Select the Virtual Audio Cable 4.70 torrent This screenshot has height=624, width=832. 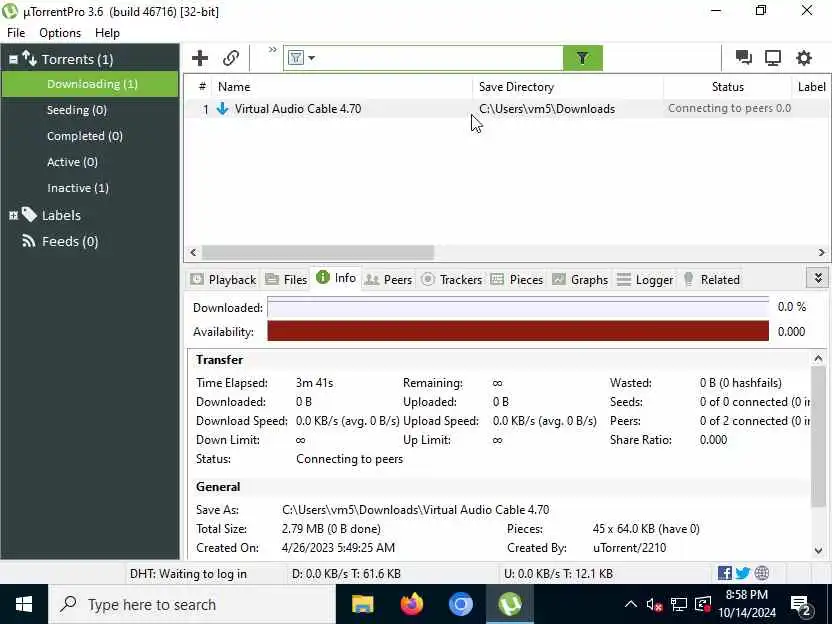(x=298, y=109)
